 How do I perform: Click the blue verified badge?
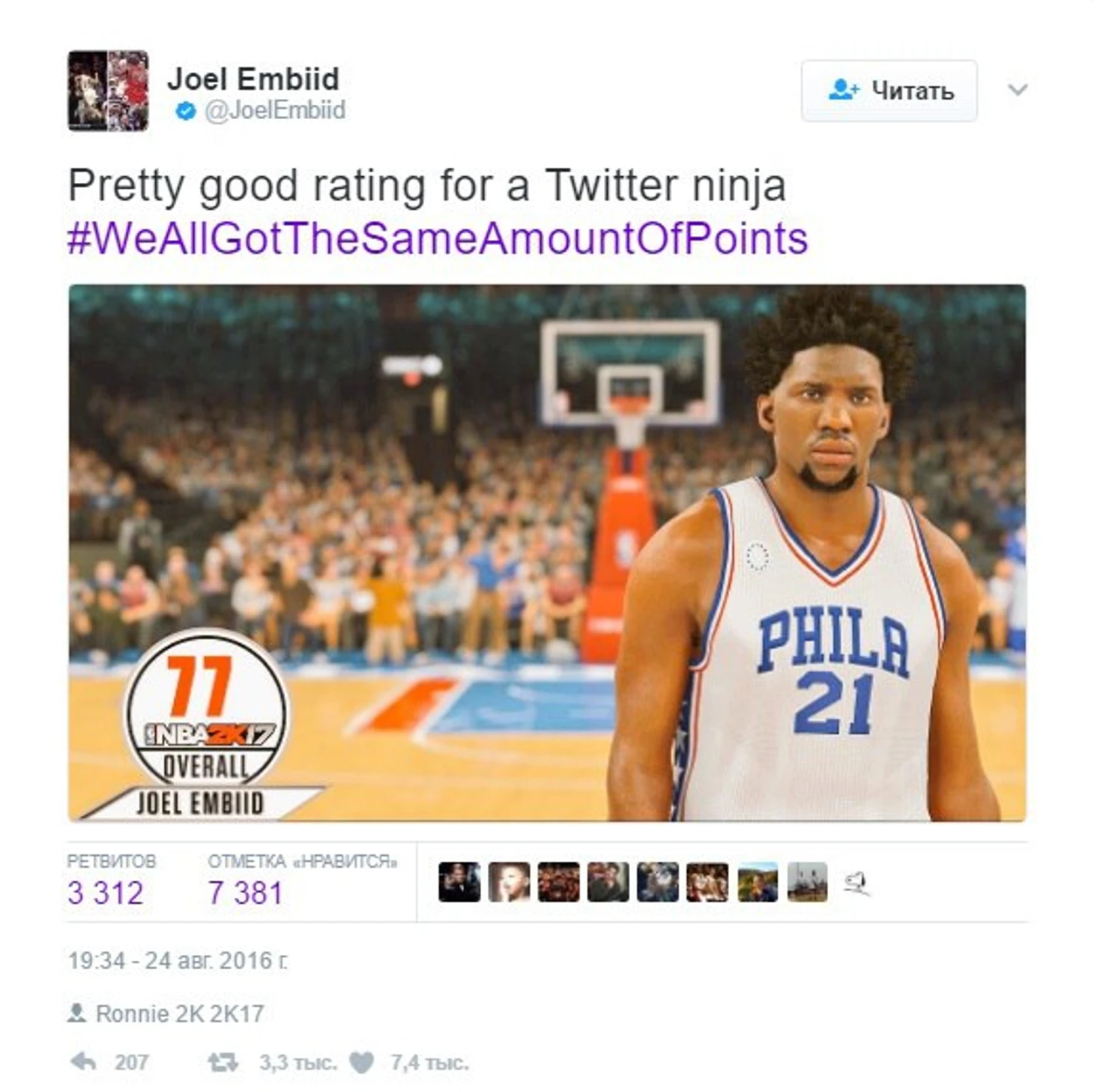pos(185,112)
